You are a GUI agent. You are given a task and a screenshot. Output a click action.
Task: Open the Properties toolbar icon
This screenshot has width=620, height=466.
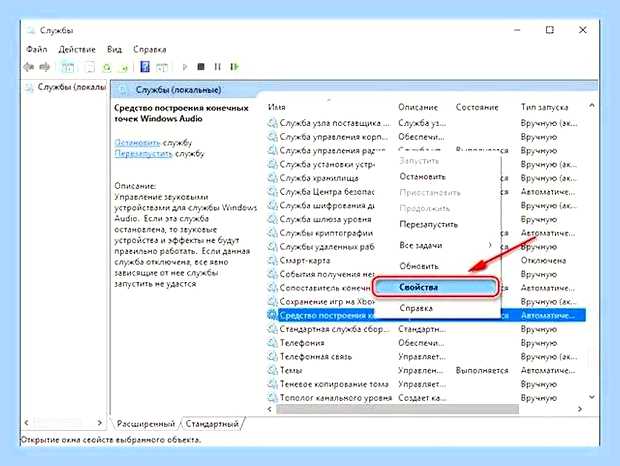(x=90, y=68)
